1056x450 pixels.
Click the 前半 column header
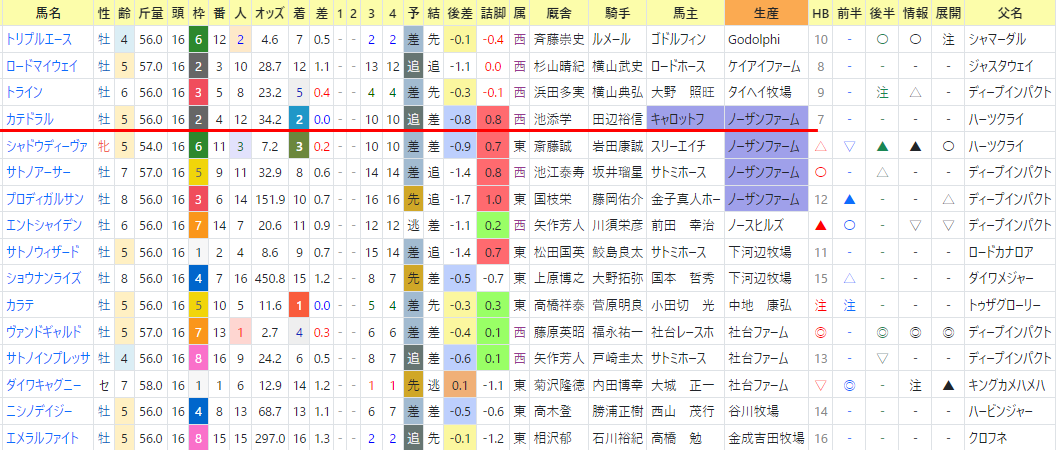(849, 13)
